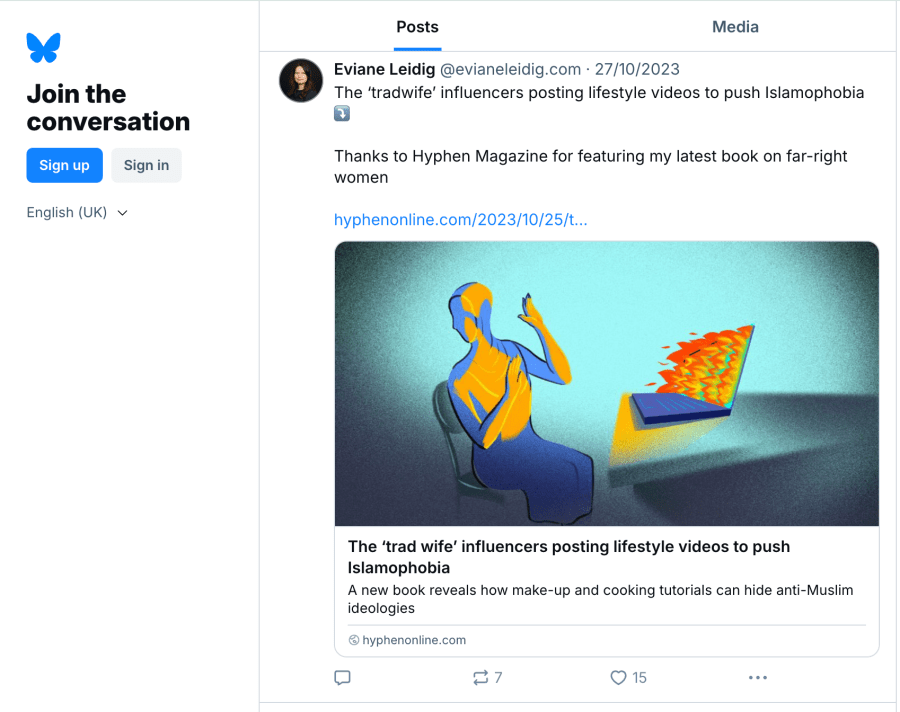Open the English (UK) language dropdown

(67, 212)
